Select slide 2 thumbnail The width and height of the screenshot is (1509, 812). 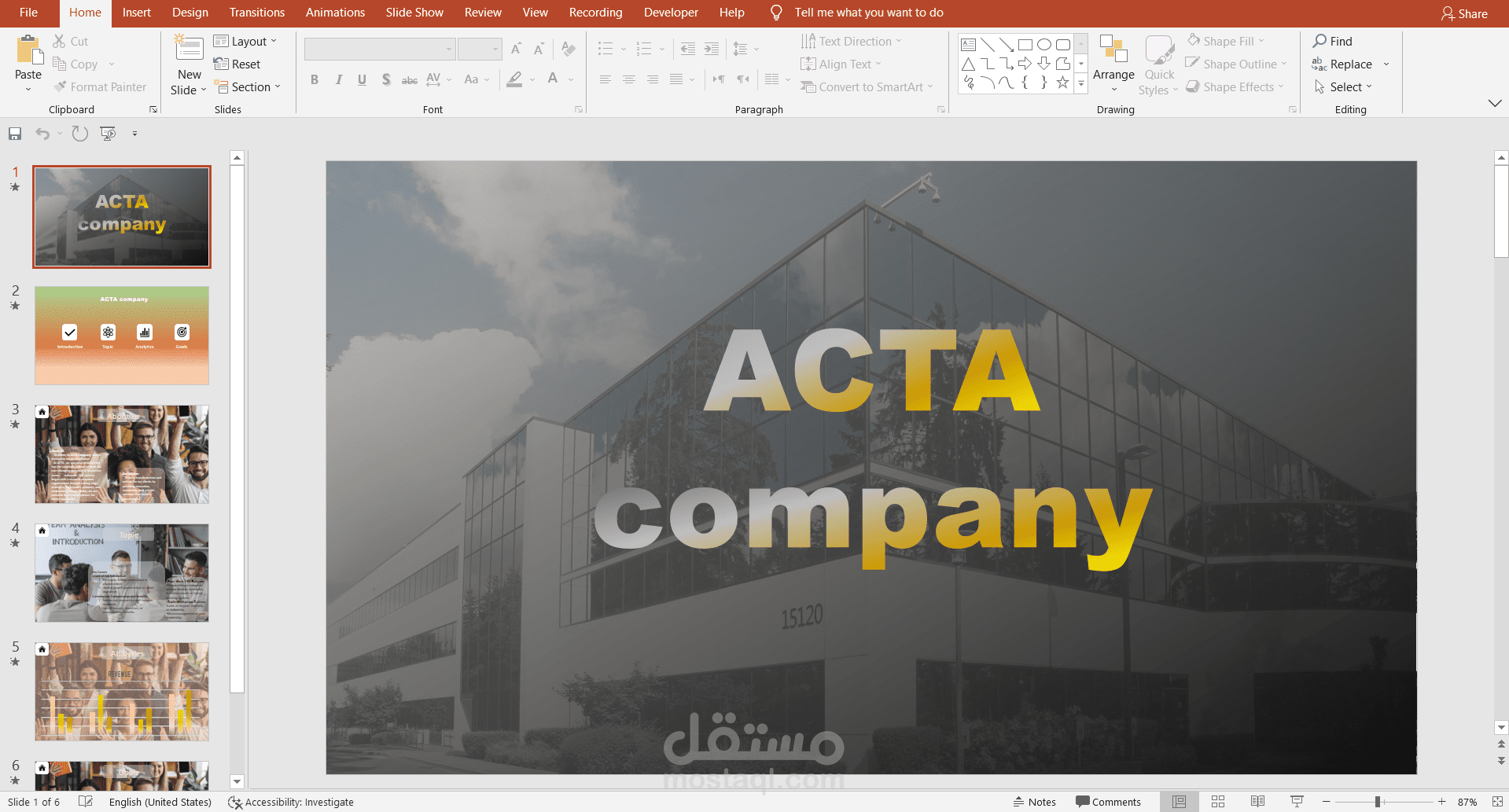(x=122, y=336)
